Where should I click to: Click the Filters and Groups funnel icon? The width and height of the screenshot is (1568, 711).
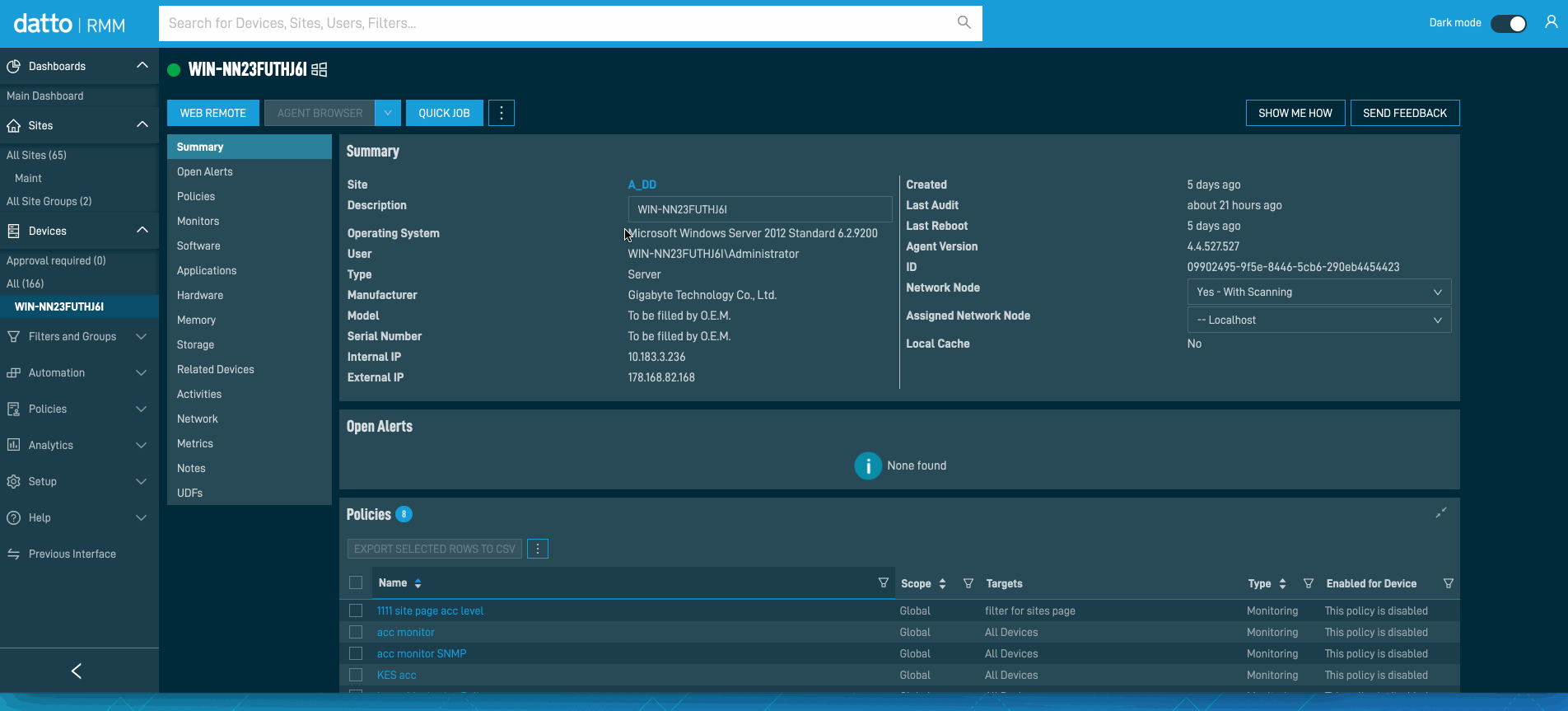click(x=13, y=336)
